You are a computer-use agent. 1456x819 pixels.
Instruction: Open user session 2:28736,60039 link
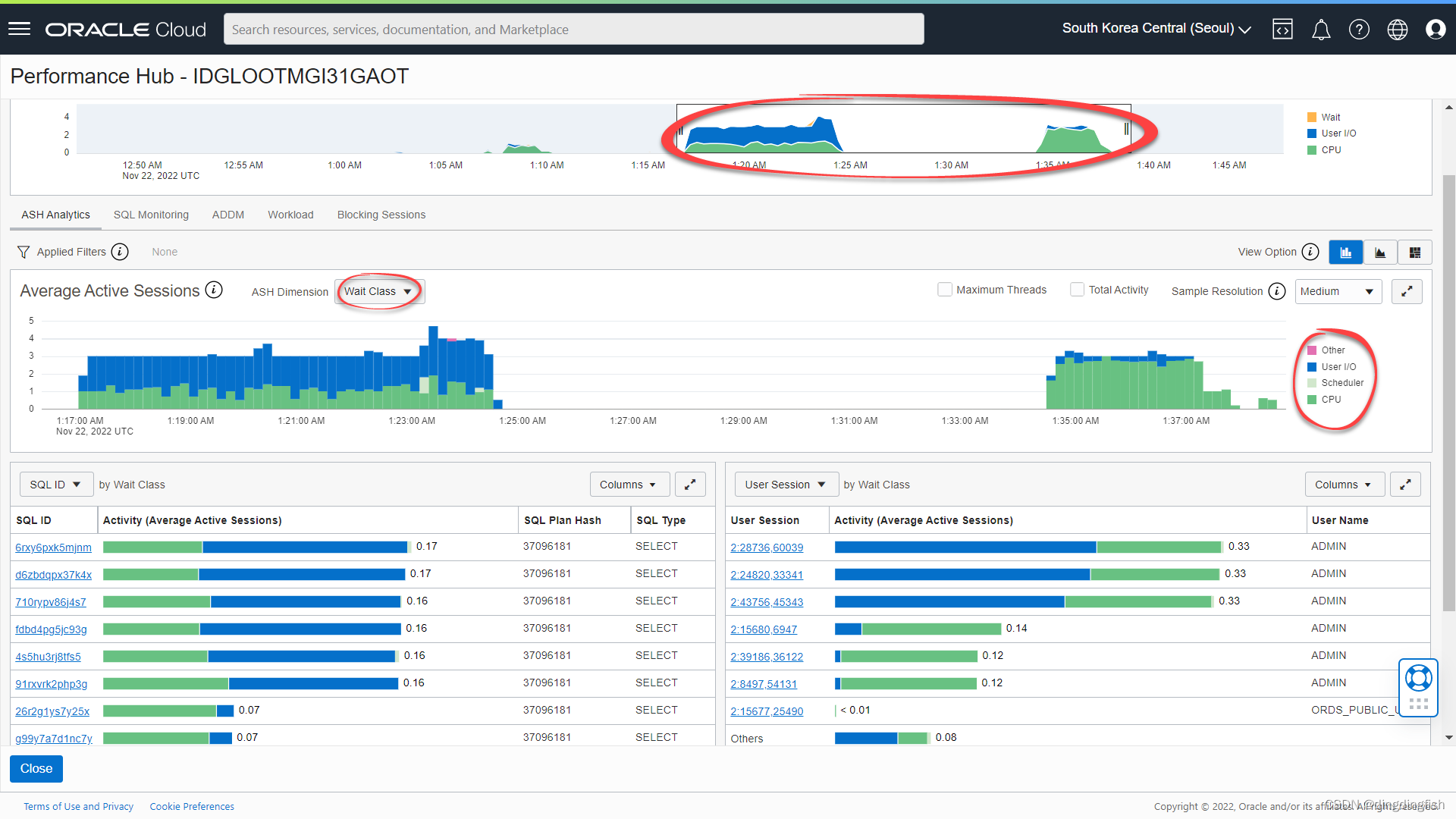(767, 548)
